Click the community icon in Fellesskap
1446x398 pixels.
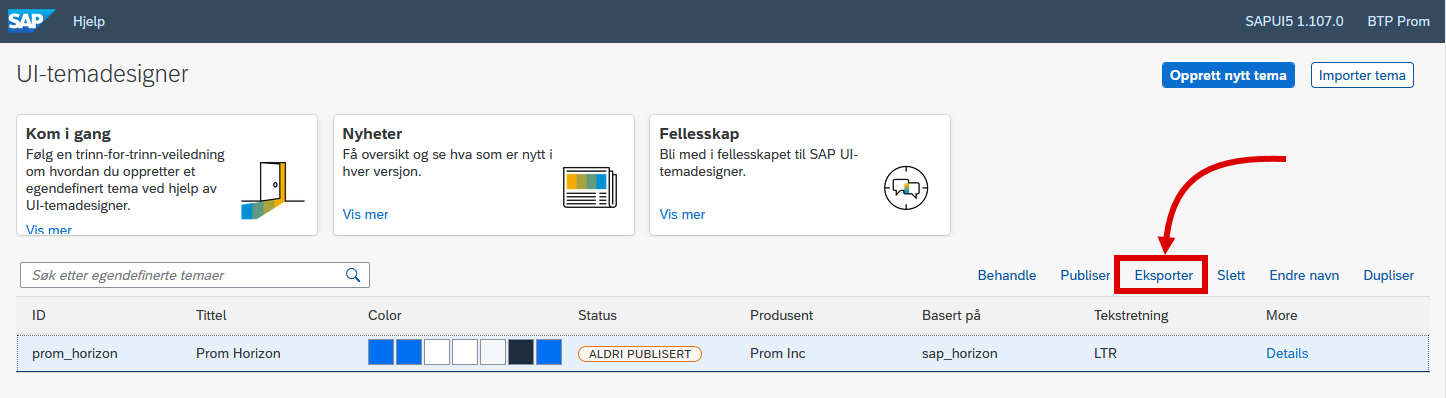(907, 187)
